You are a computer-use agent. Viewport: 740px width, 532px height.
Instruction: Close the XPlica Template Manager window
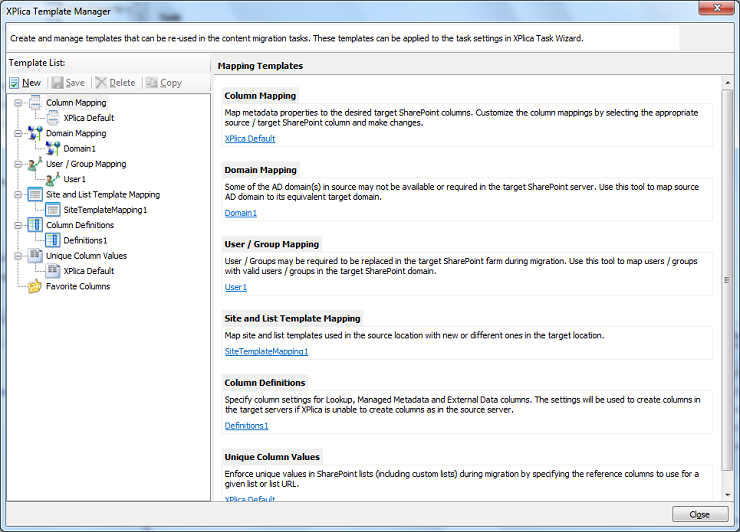point(716,8)
